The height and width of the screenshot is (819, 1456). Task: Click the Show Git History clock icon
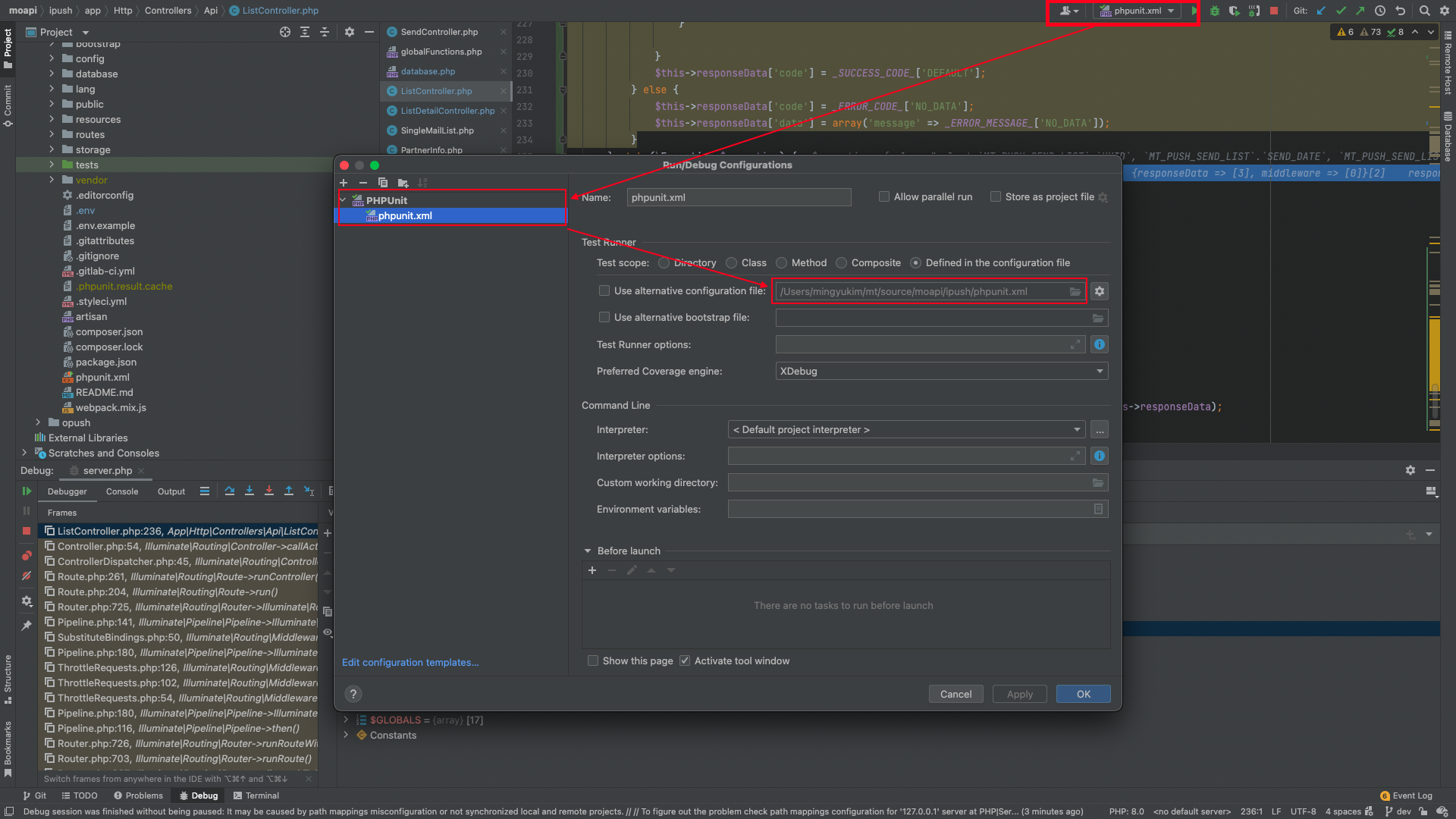[1380, 11]
